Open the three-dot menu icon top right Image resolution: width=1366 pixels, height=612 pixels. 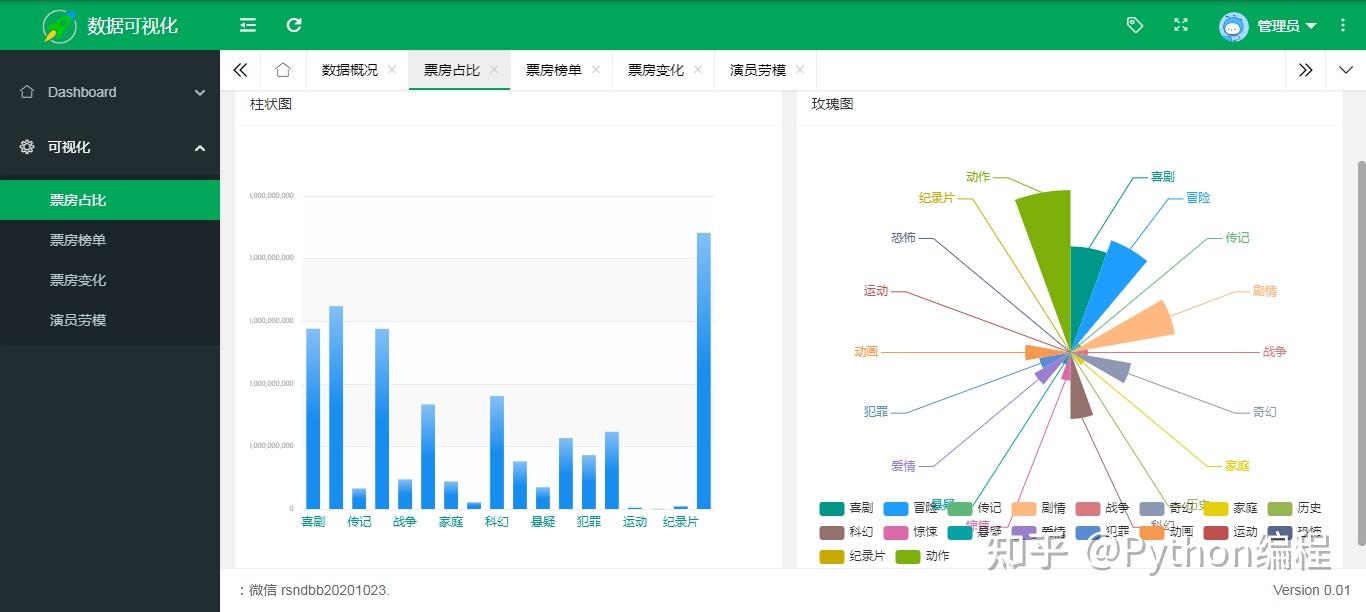pos(1343,24)
